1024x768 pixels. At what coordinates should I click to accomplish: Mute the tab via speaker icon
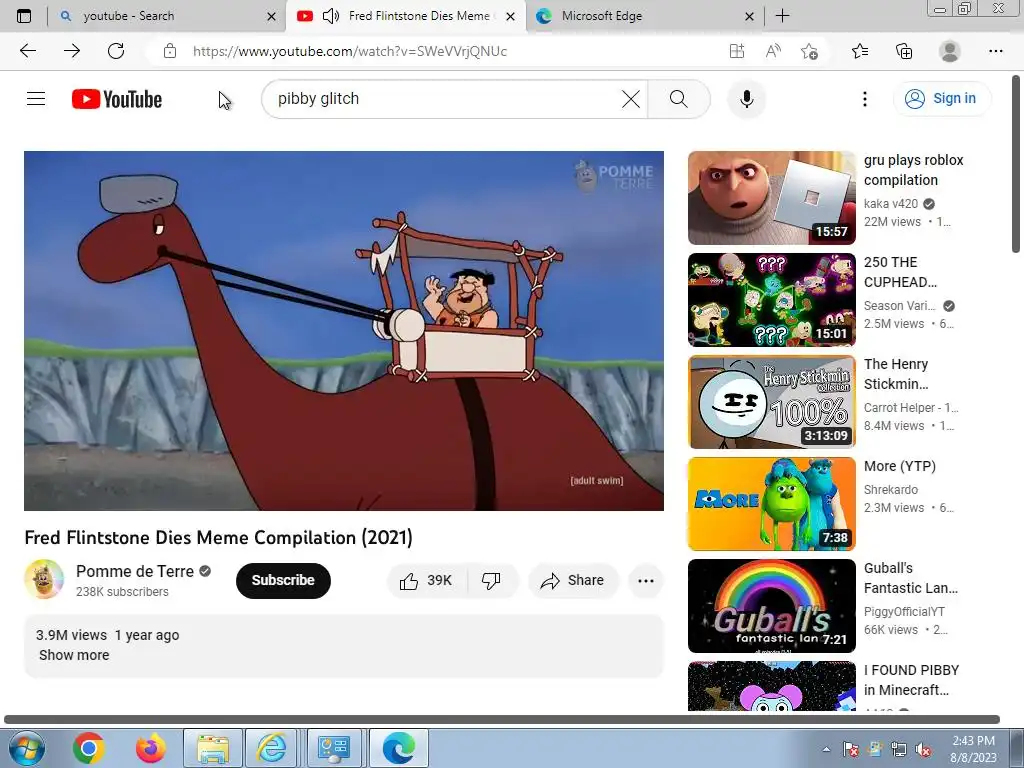pos(331,16)
